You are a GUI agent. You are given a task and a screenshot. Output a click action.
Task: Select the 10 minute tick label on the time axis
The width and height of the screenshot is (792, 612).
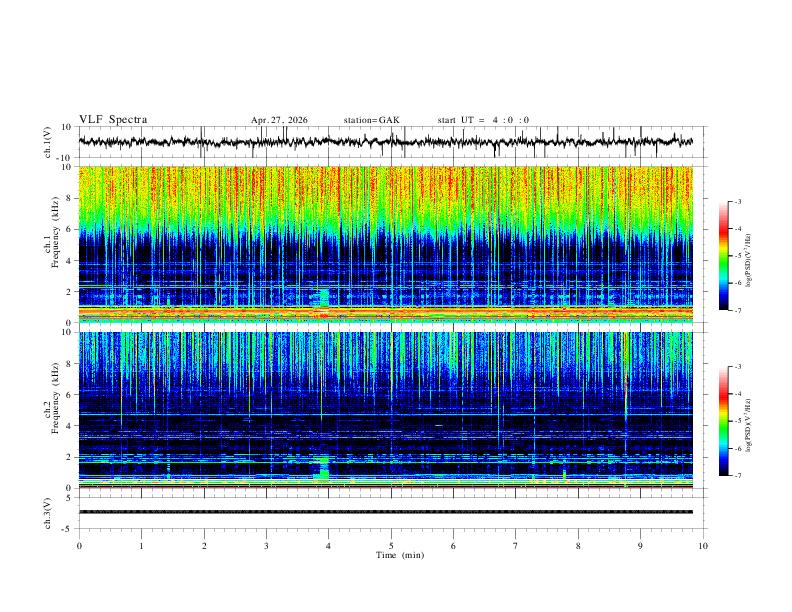pyautogui.click(x=703, y=546)
